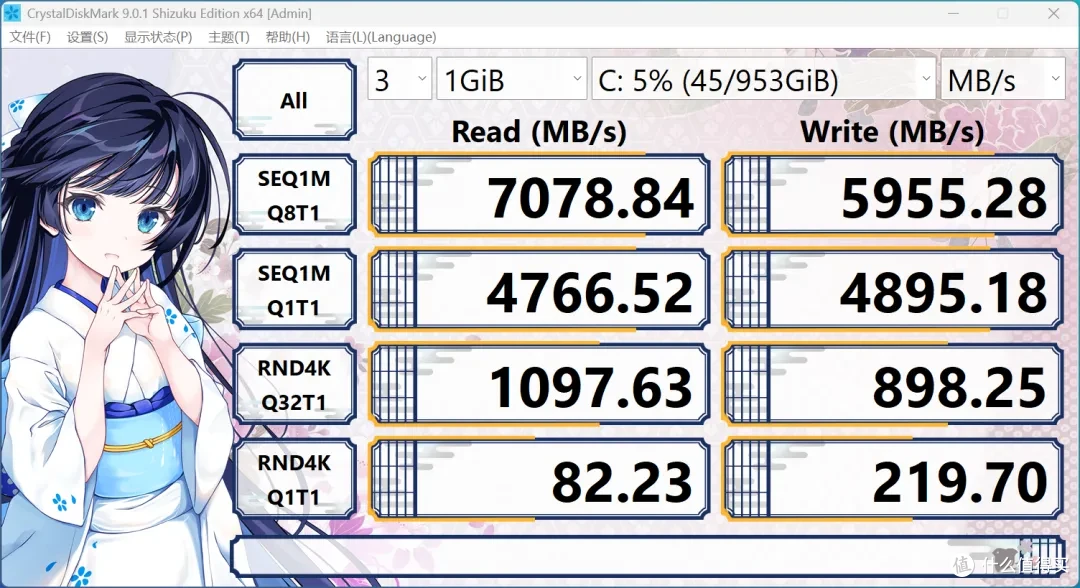Open the 1GiB test size dropdown

click(x=512, y=80)
